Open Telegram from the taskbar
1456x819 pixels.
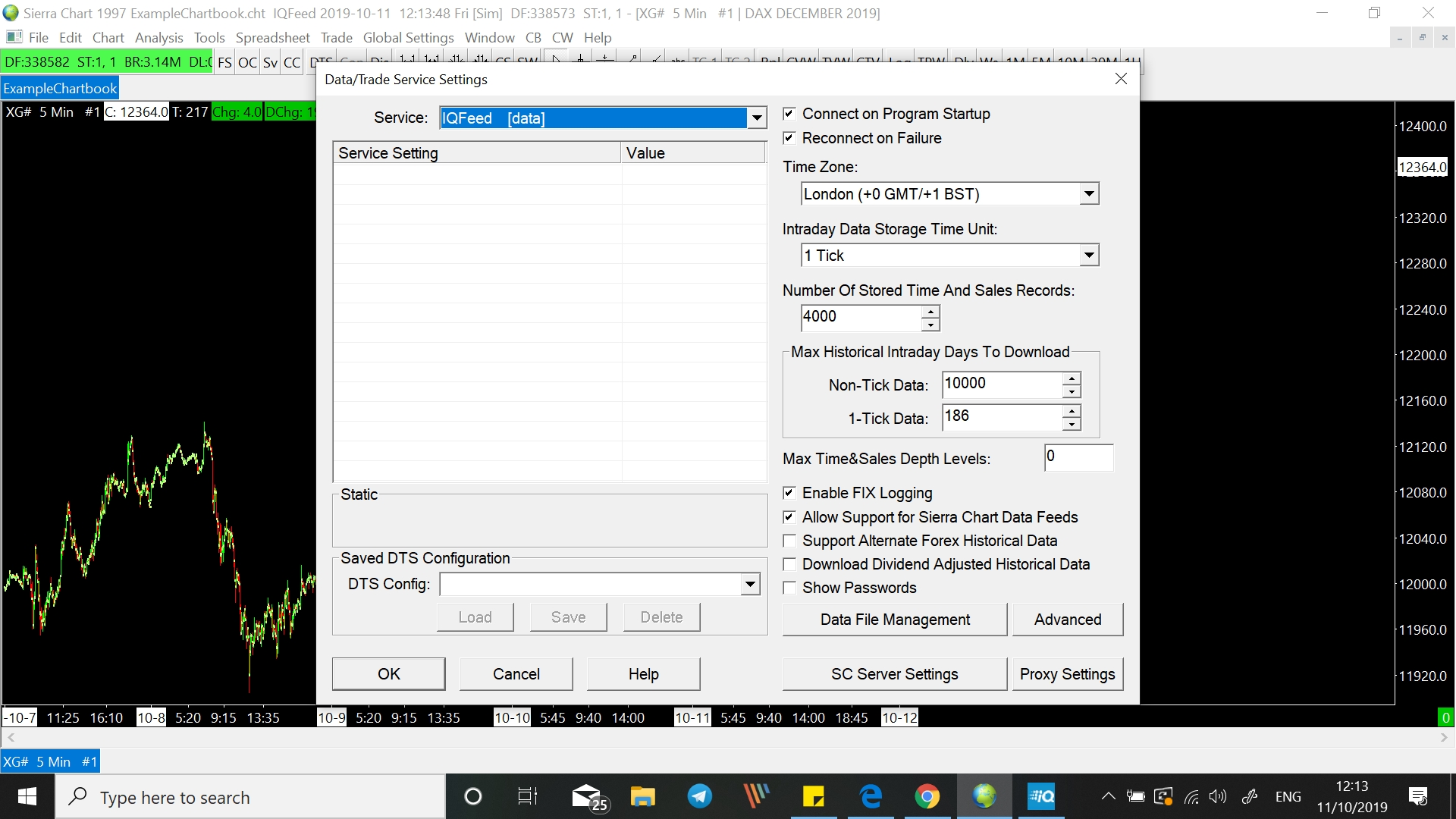click(x=699, y=797)
